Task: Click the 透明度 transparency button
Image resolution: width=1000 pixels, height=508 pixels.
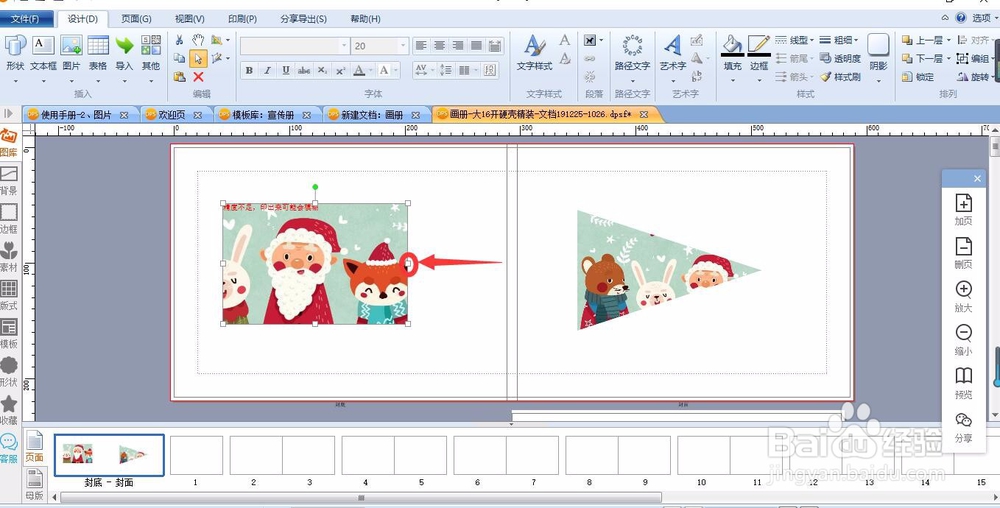Action: (x=840, y=59)
